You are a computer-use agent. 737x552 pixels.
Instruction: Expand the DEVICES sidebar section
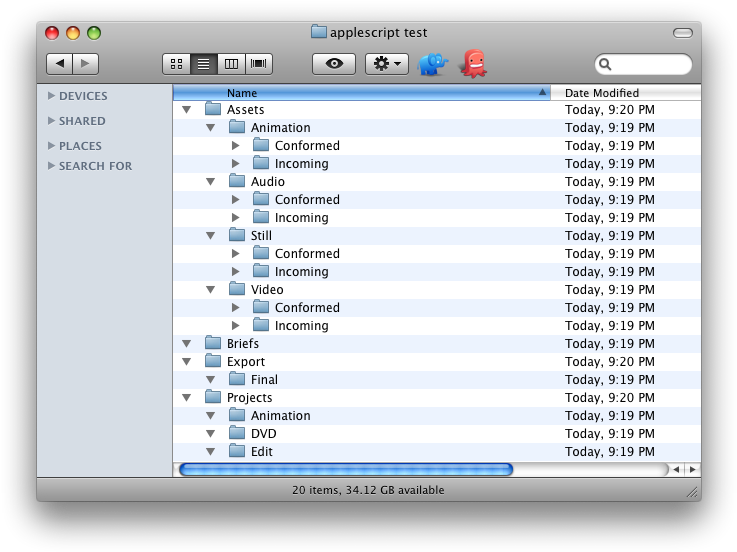pos(51,95)
